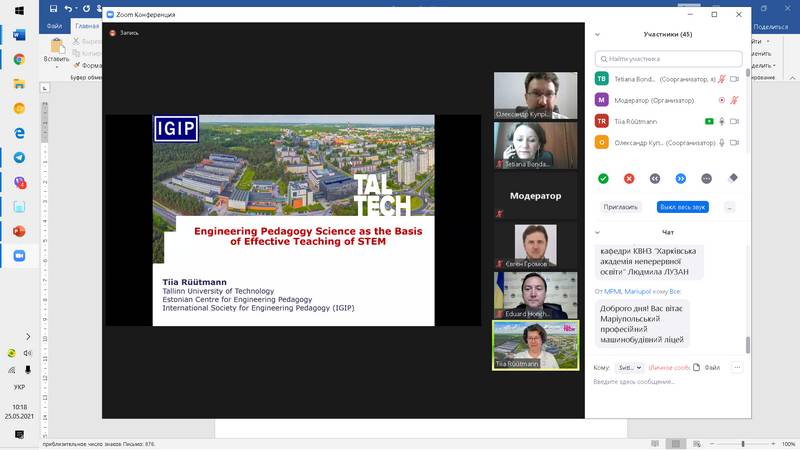
Task: Open Word taskbar icon
Action: coord(19,35)
